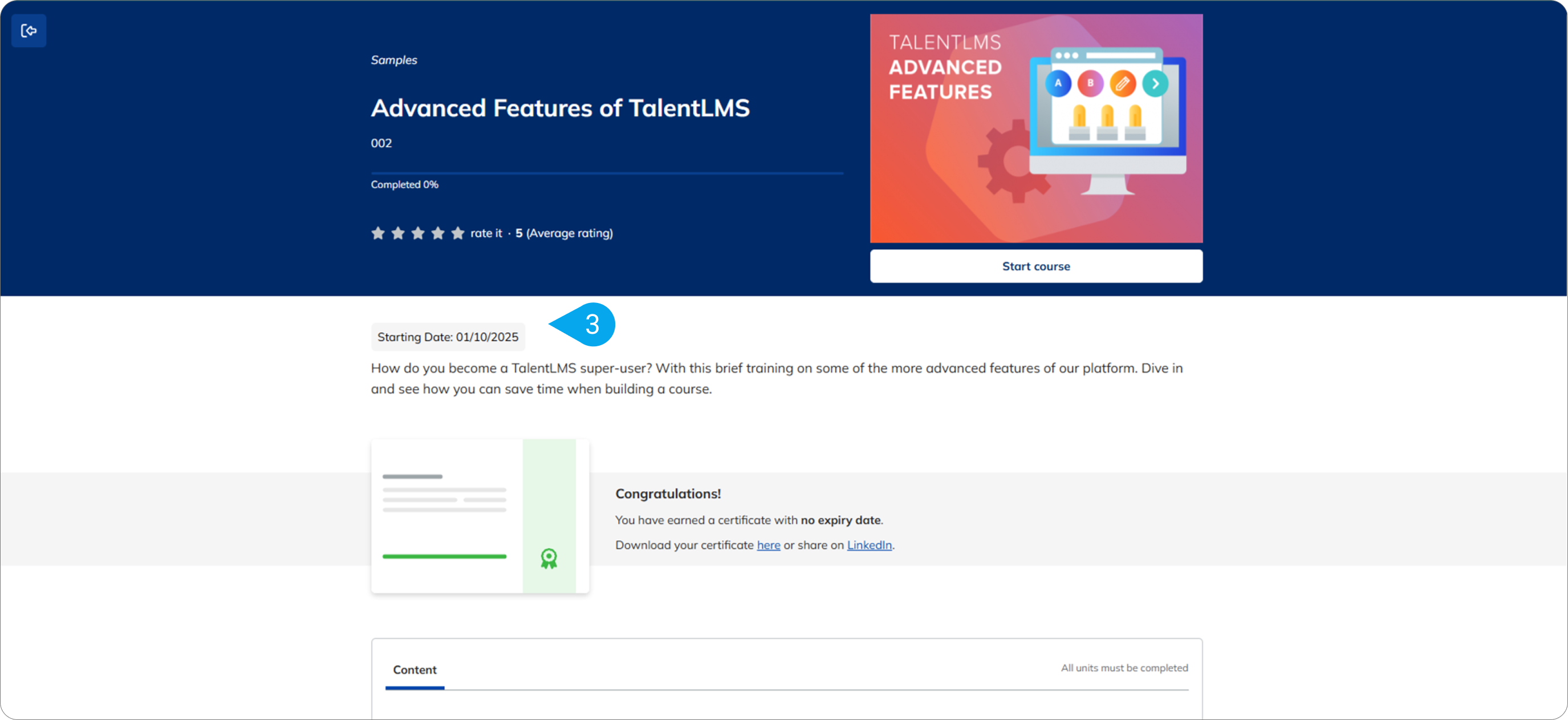Click the certificate preview image
The width and height of the screenshot is (1568, 720).
[479, 515]
